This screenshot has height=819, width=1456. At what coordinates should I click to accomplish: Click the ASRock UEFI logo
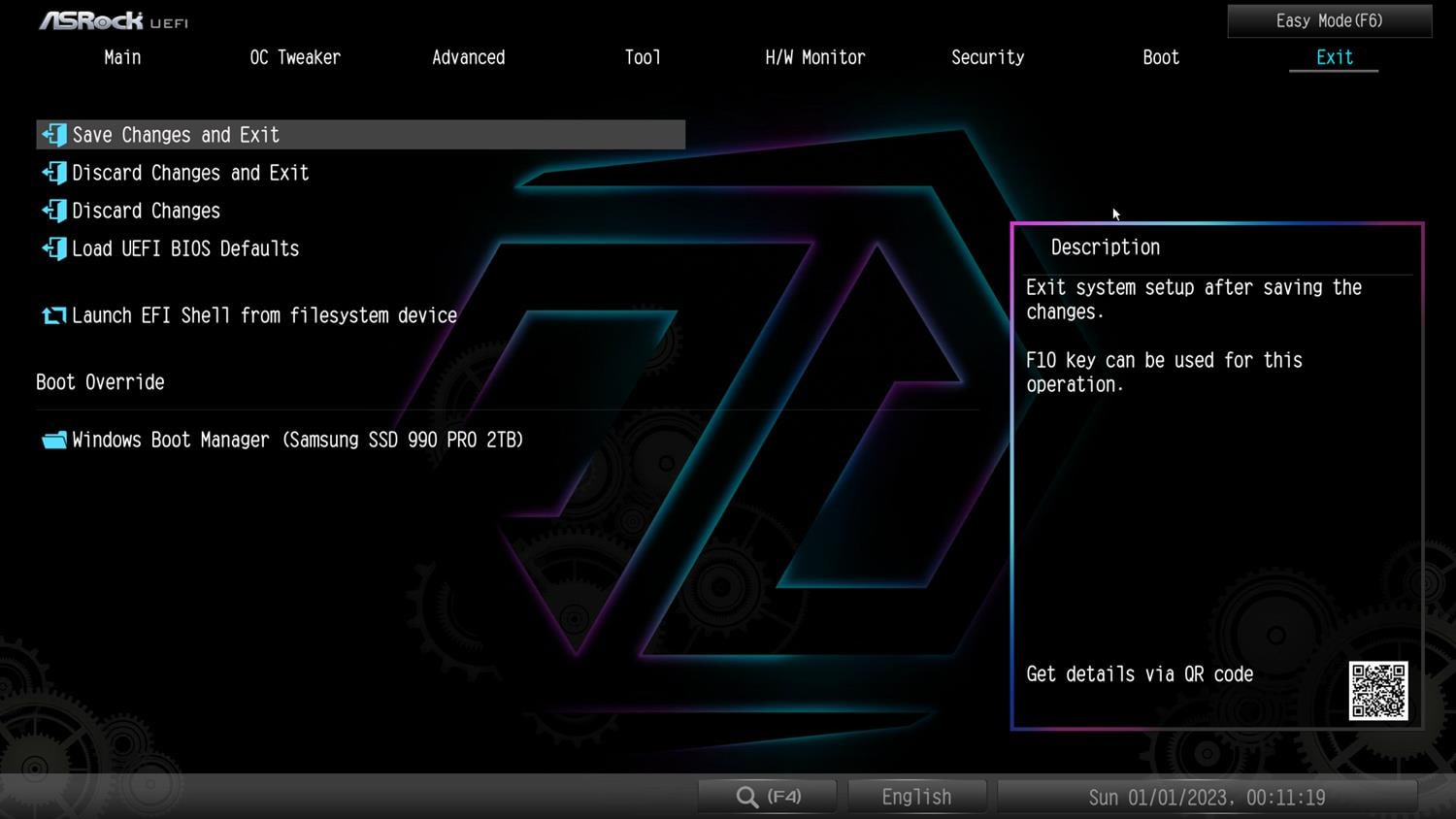pos(114,20)
